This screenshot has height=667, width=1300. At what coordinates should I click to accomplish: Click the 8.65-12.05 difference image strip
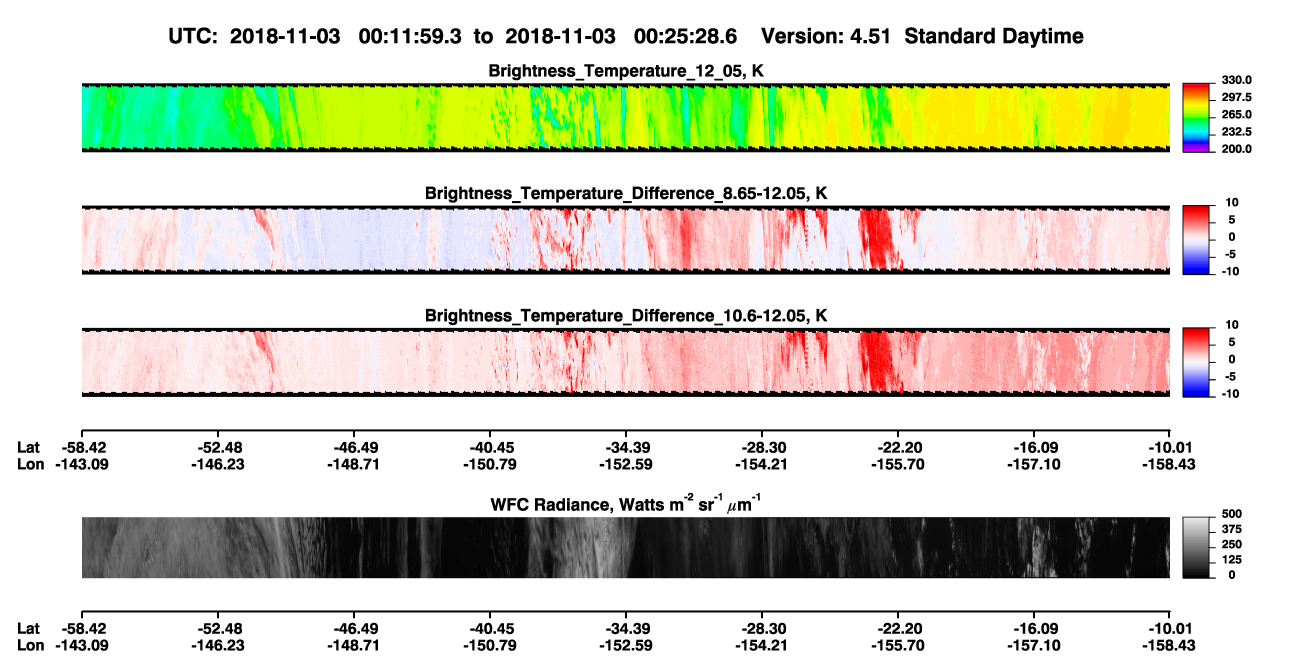(x=625, y=240)
